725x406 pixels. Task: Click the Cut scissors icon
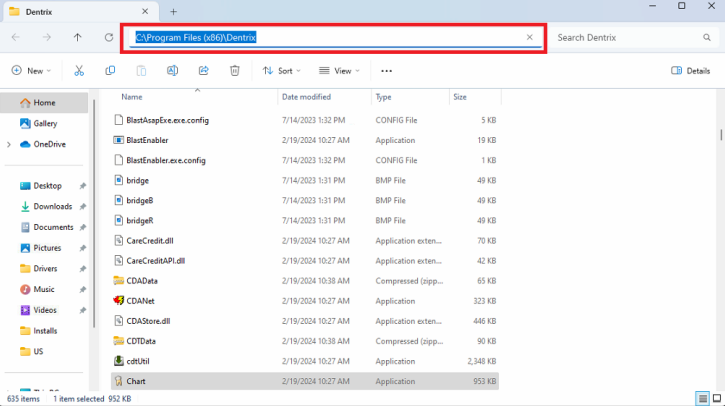tap(79, 71)
